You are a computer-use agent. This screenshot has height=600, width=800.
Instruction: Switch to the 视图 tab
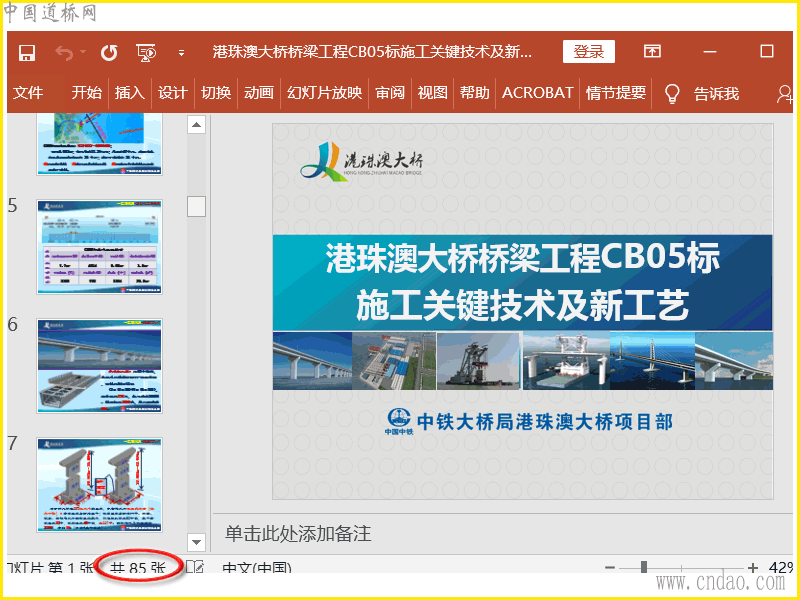(433, 93)
